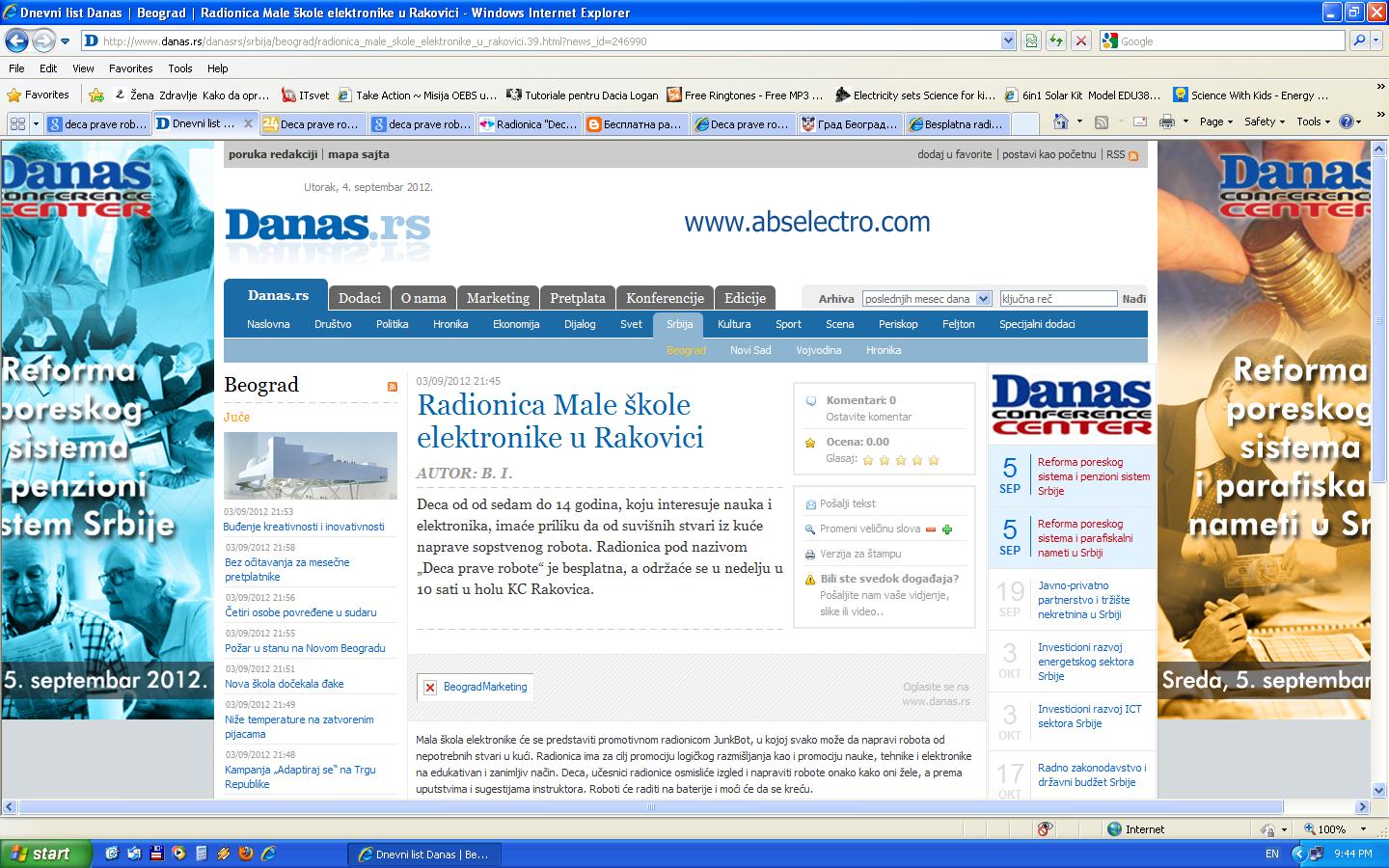Open the recent pages dropdown arrow

tap(65, 41)
